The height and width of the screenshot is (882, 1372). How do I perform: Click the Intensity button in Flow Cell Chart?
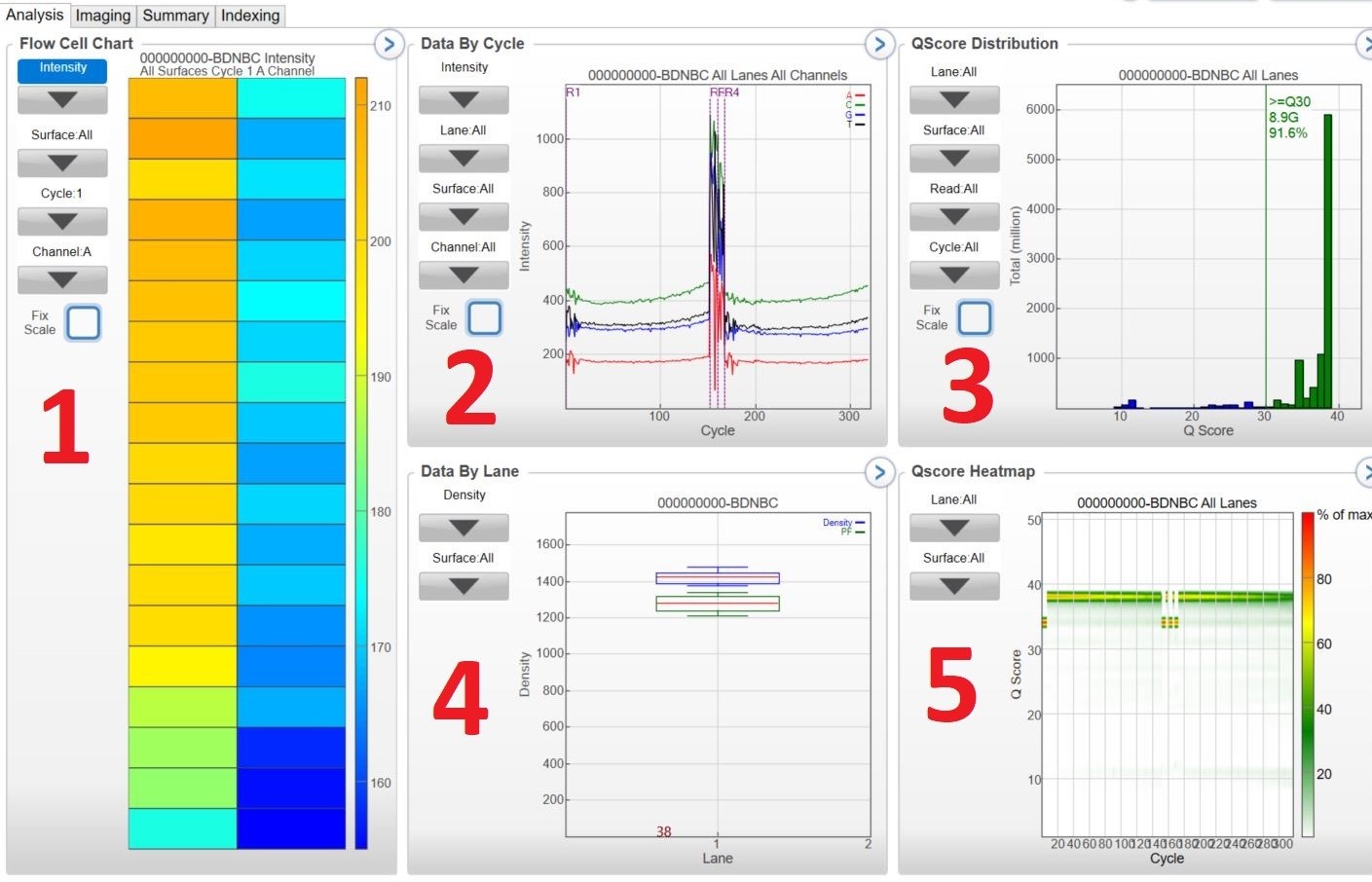[x=62, y=69]
